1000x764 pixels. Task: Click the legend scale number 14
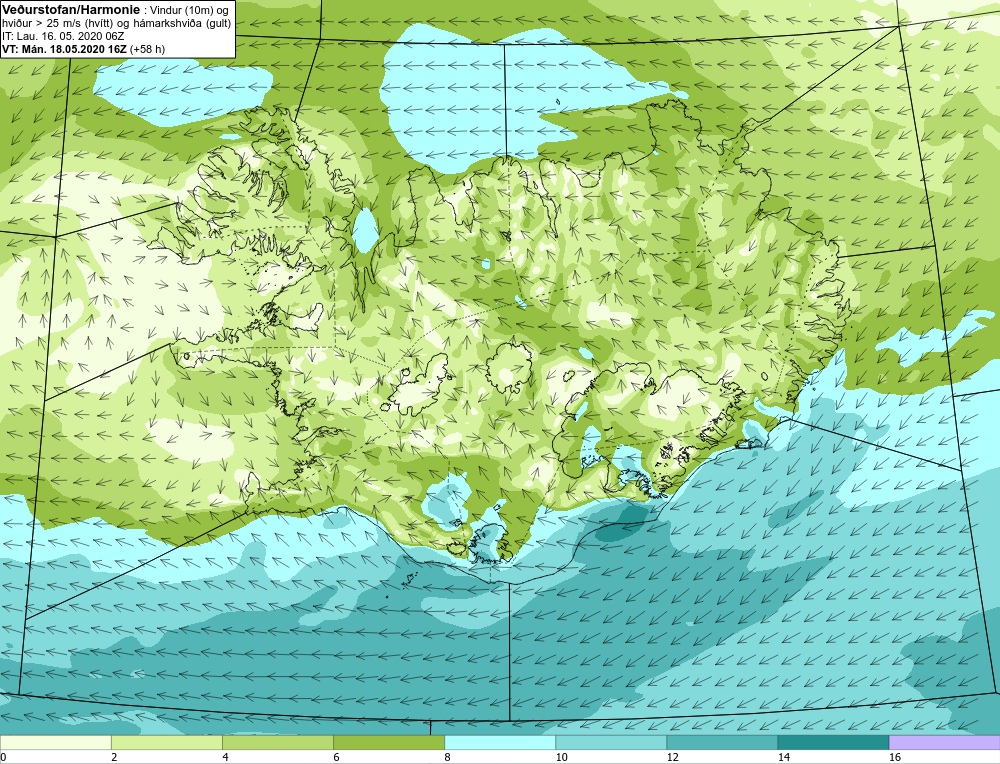coord(783,757)
